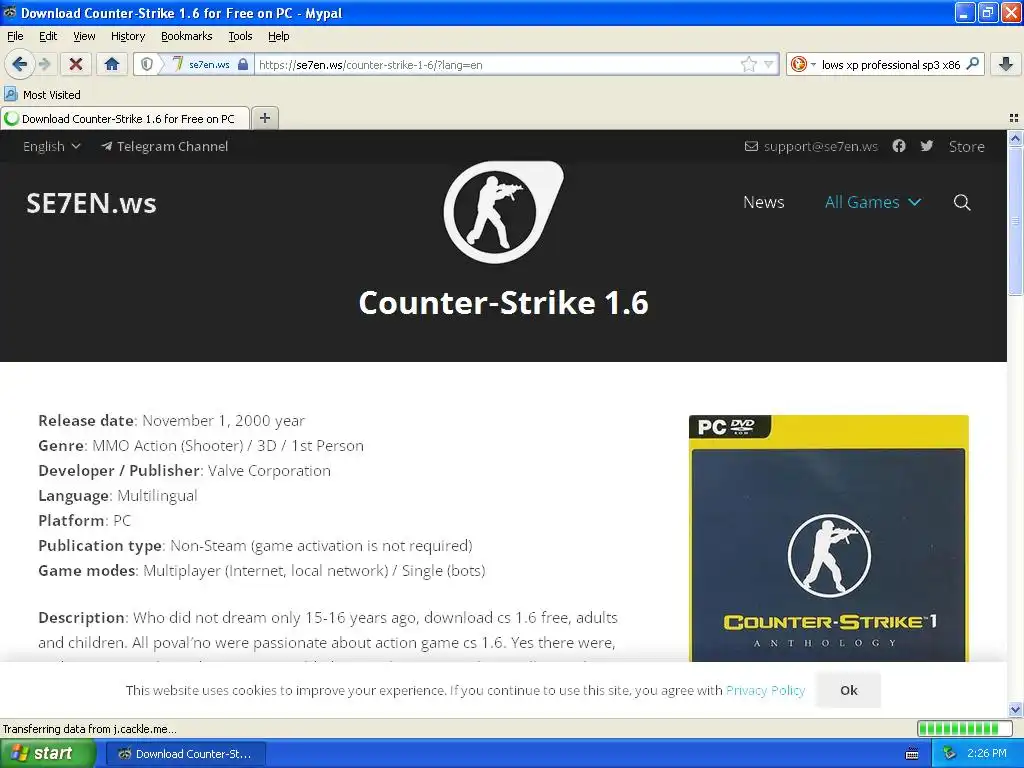This screenshot has height=768, width=1024.
Task: Open the History menu
Action: [x=127, y=36]
